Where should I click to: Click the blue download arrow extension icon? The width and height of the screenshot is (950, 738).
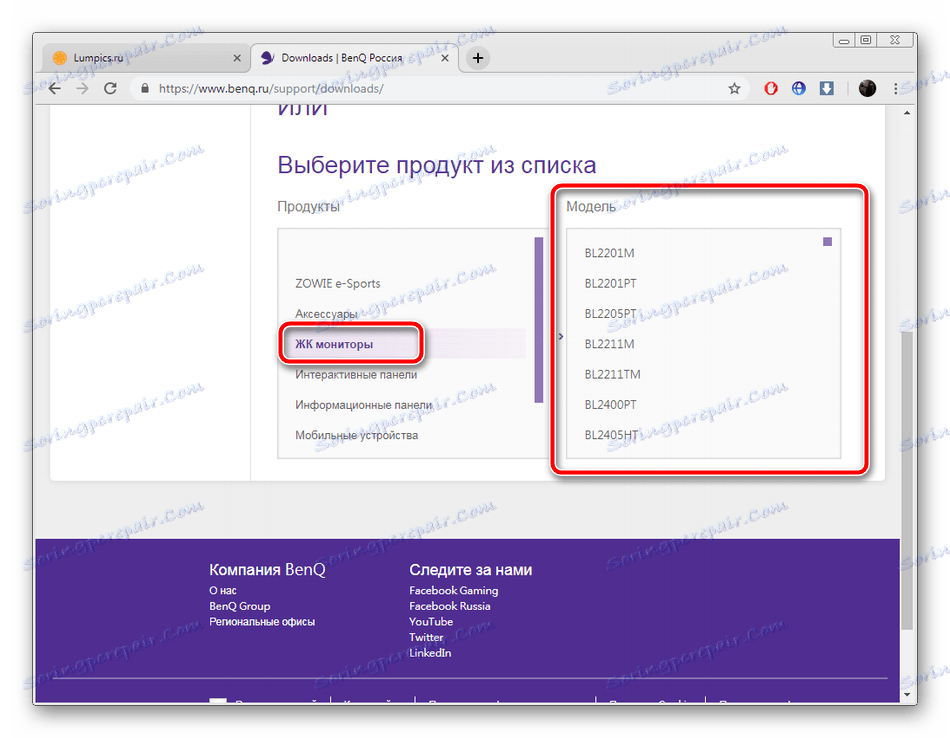tap(826, 88)
